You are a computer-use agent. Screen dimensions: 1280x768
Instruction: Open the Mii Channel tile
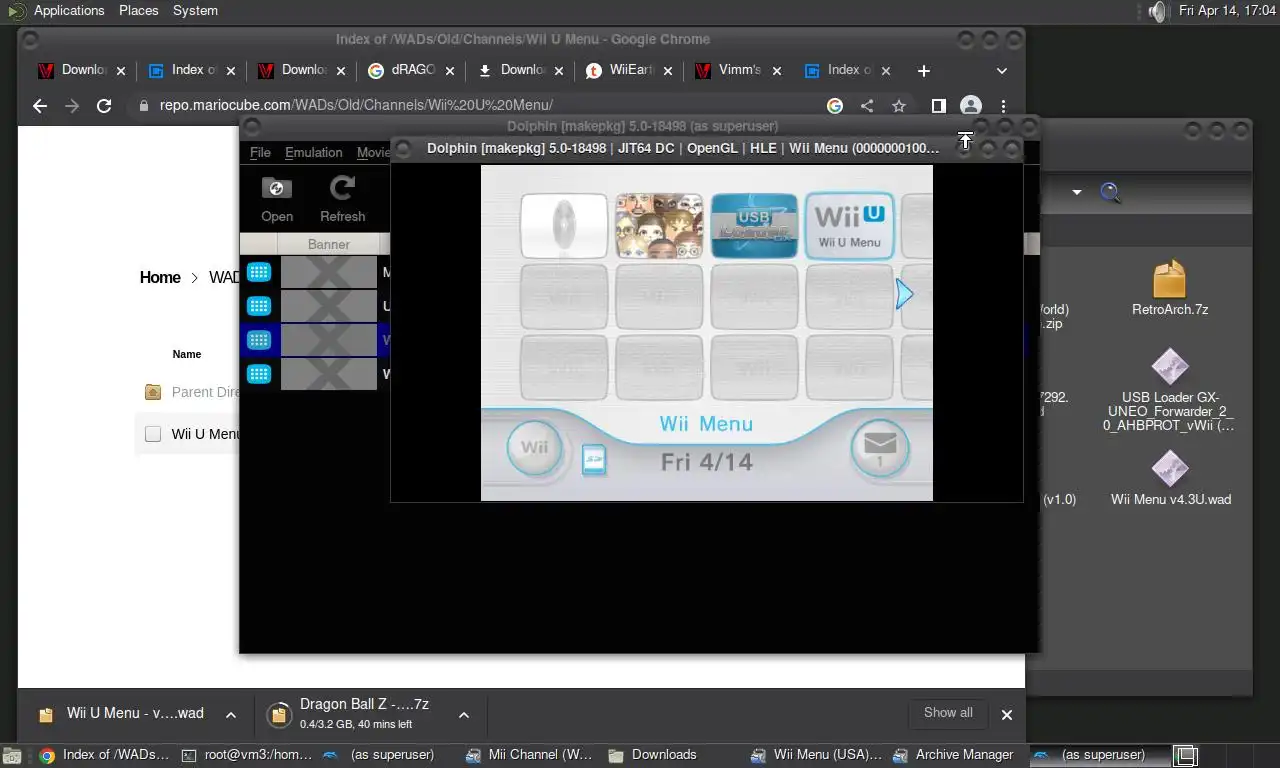[x=659, y=226]
